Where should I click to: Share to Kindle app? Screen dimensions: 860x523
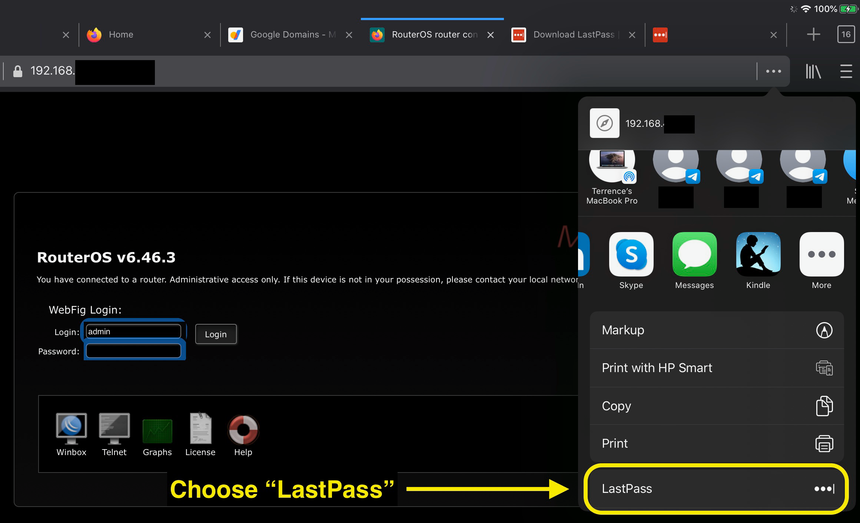758,255
